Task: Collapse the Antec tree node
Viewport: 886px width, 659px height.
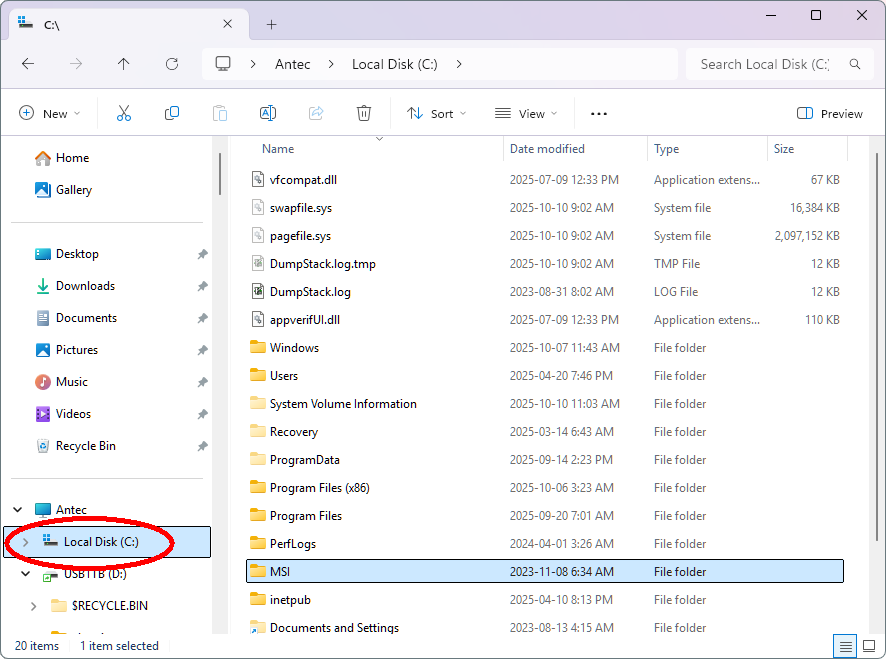Action: click(x=18, y=510)
